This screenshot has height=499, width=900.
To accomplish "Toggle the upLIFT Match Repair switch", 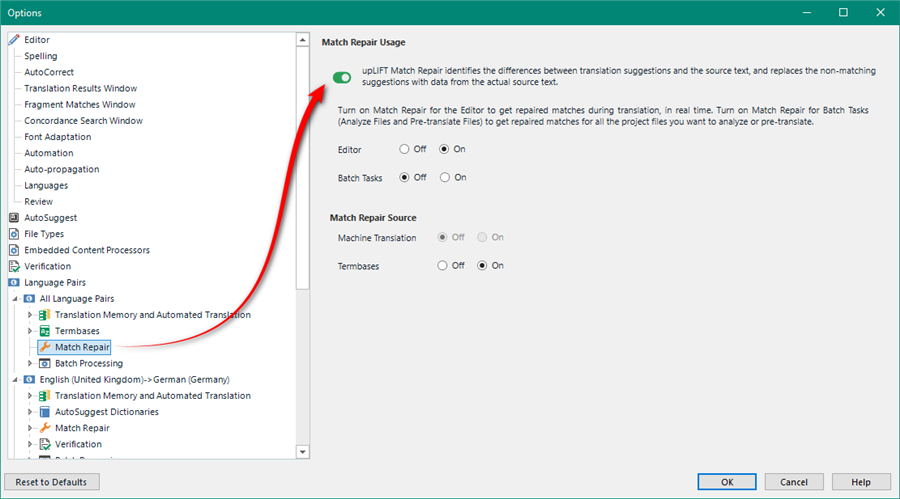I will 342,77.
